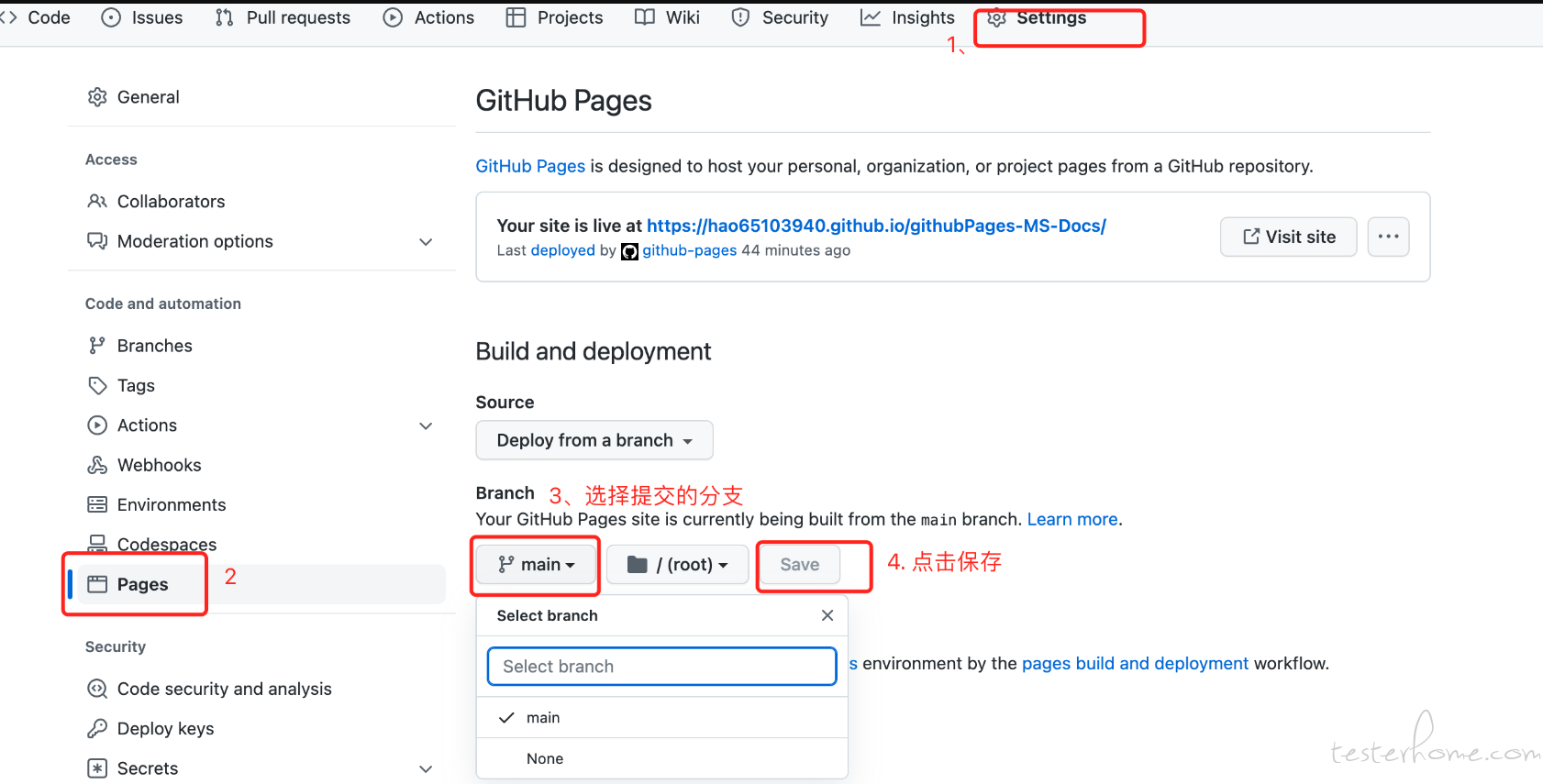The image size is (1543, 784).
Task: Click the Tags label icon
Action: pyautogui.click(x=97, y=385)
